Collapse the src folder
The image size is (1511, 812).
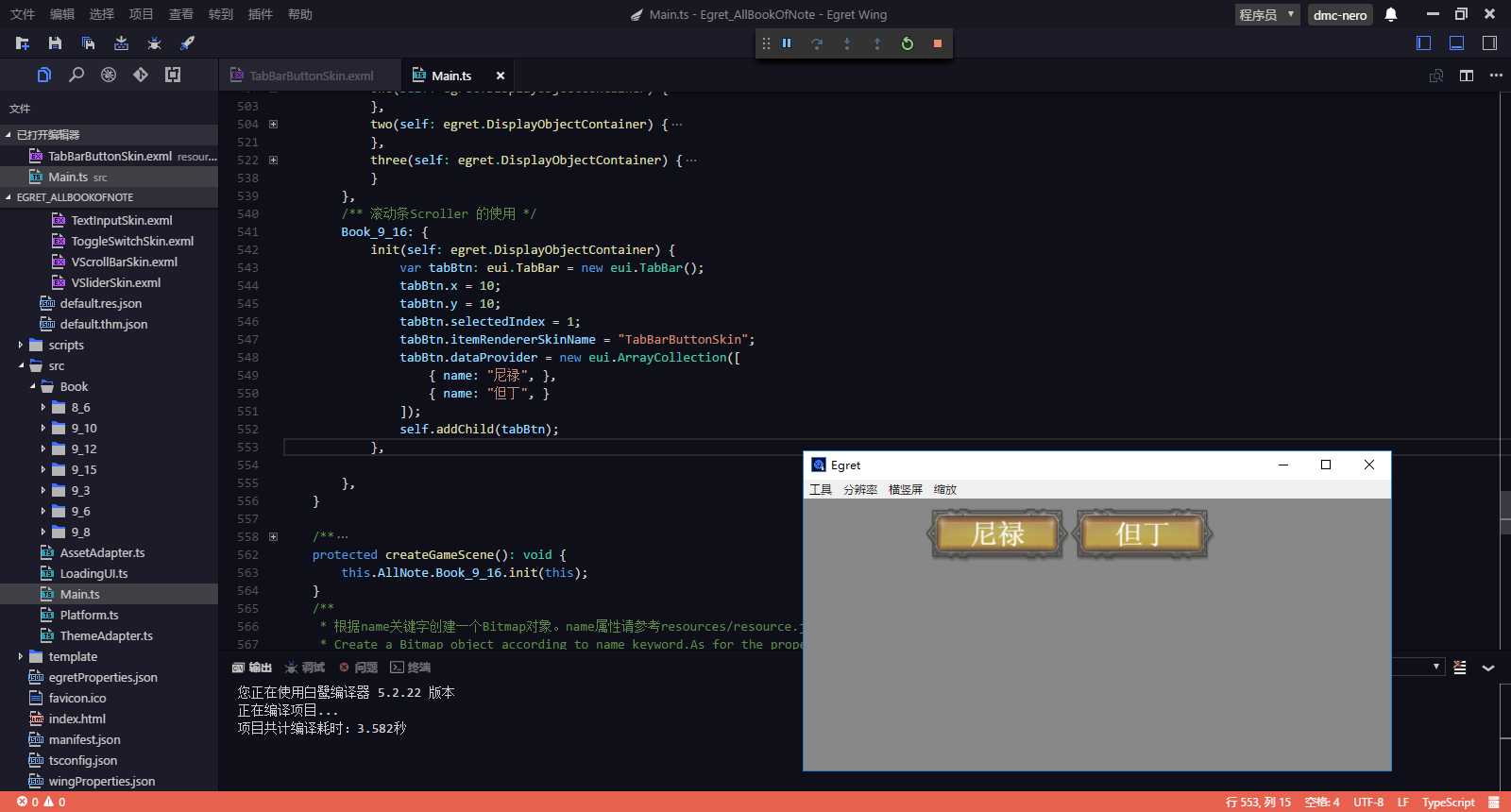coord(21,365)
